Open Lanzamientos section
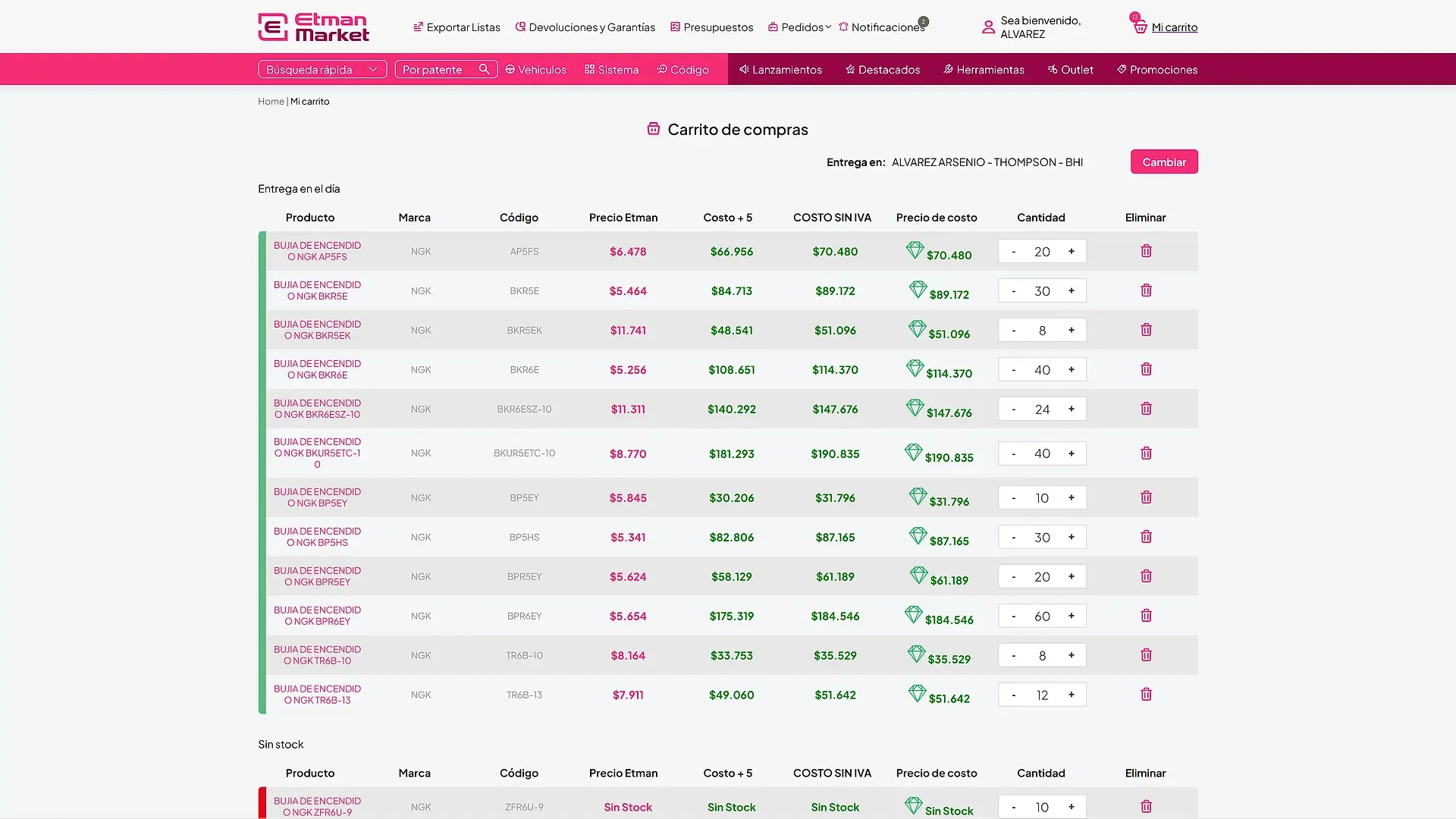 pos(780,70)
